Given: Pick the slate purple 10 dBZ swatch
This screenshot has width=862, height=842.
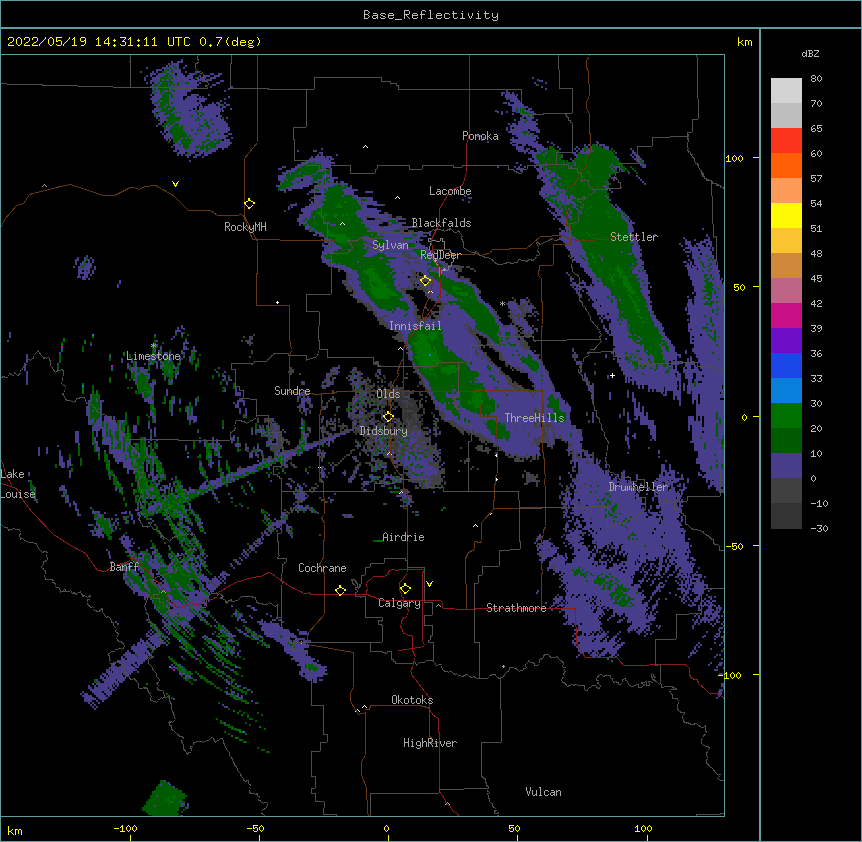Looking at the screenshot, I should point(786,466).
